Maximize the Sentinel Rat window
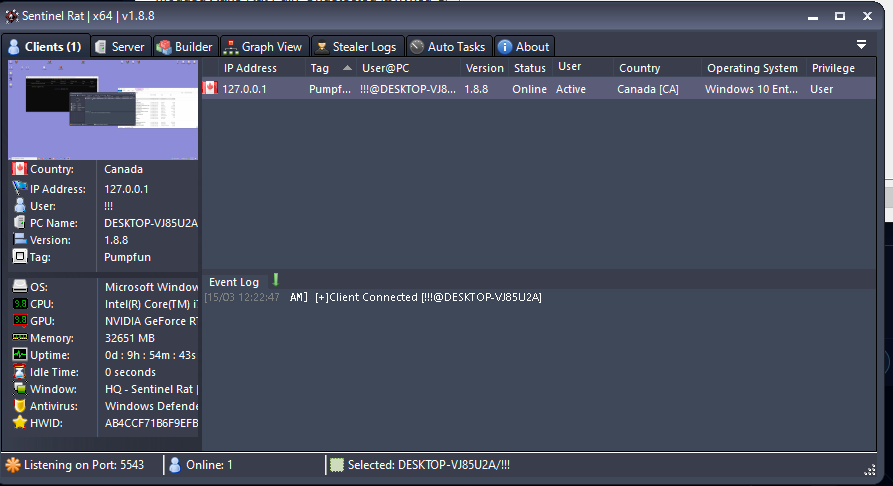 839,16
